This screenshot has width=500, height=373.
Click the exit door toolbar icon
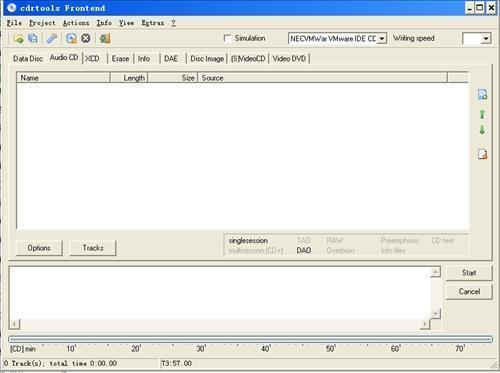pyautogui.click(x=105, y=38)
